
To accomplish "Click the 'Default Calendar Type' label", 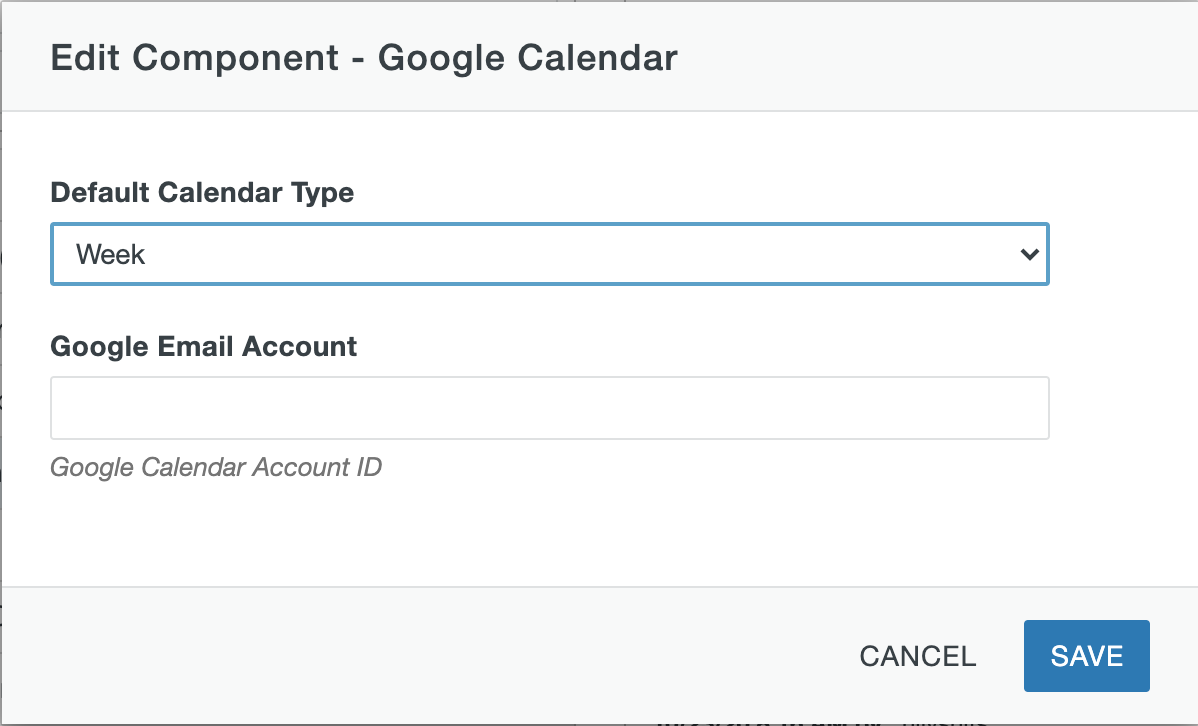I will coord(202,193).
